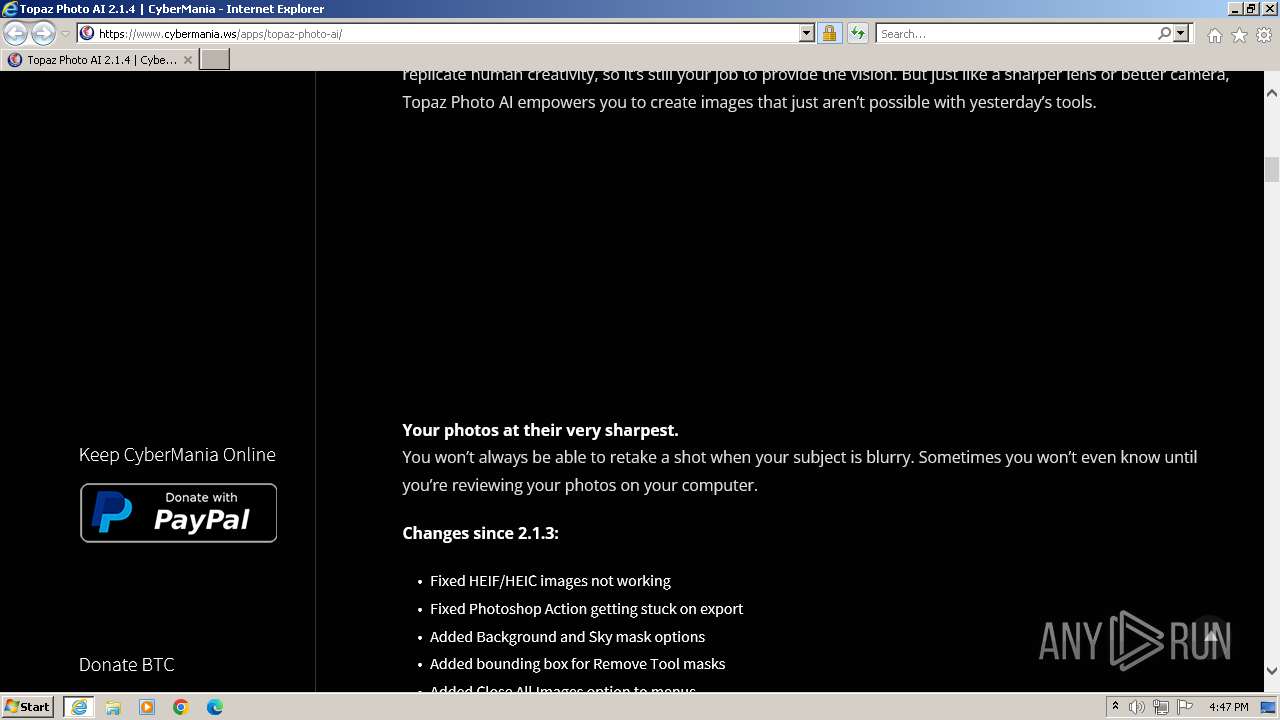Open the Action Center flag icon
1280x720 pixels.
click(x=1184, y=707)
